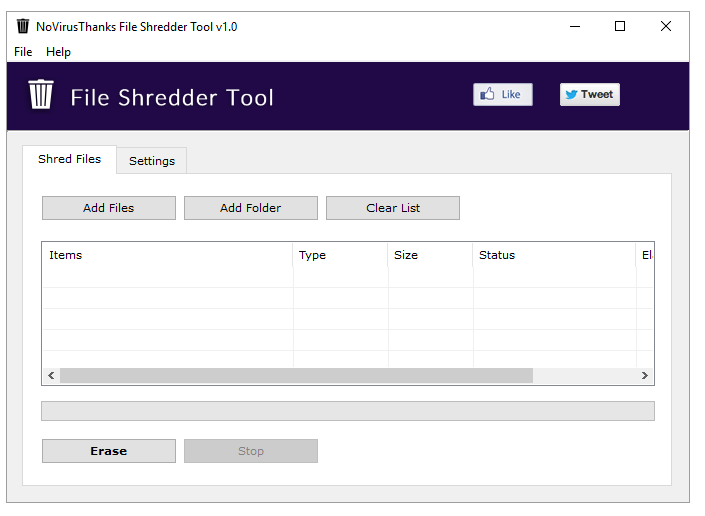
Task: Open the File menu
Action: point(23,52)
